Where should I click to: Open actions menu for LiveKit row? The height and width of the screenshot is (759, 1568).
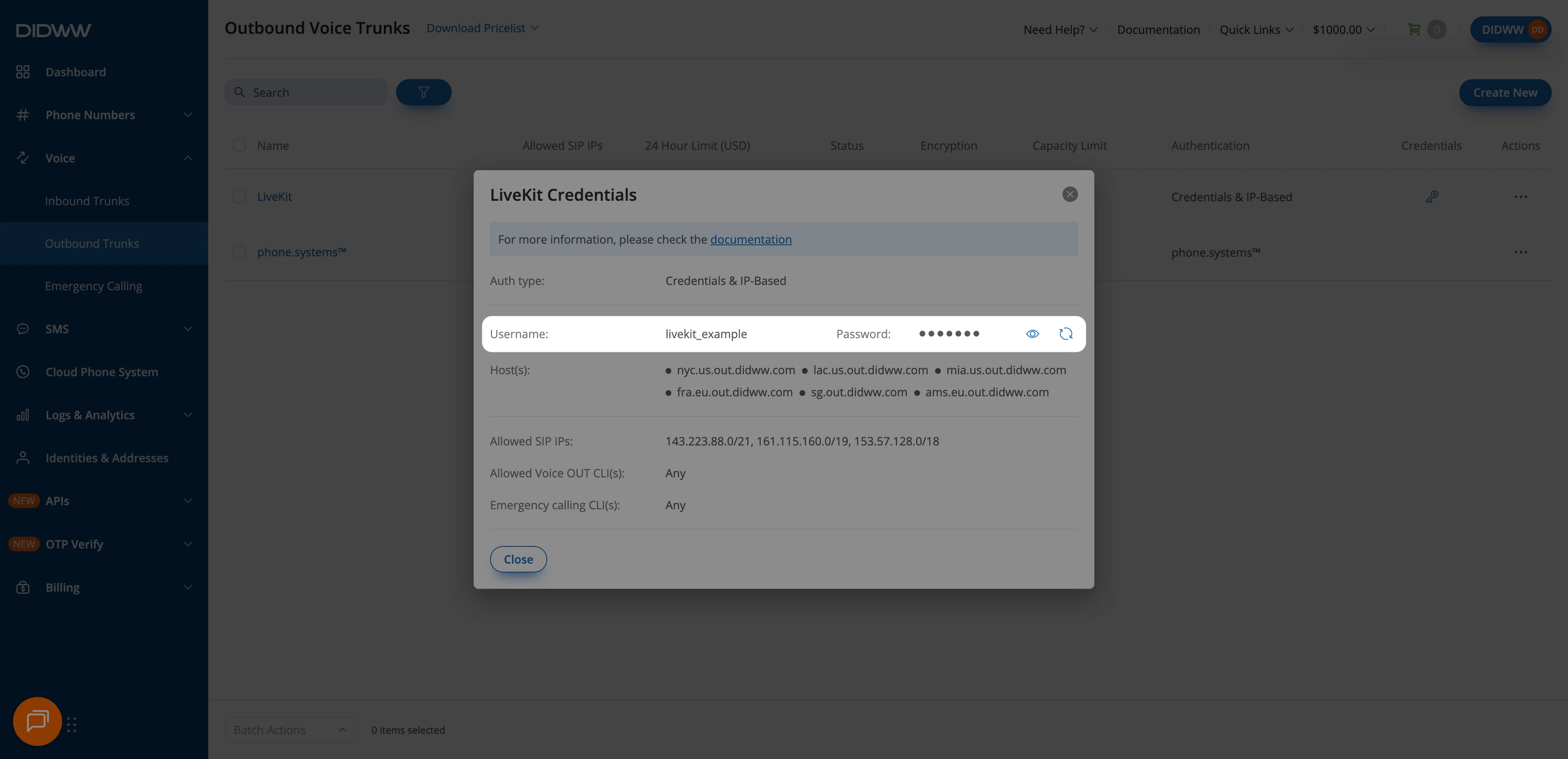pyautogui.click(x=1521, y=197)
